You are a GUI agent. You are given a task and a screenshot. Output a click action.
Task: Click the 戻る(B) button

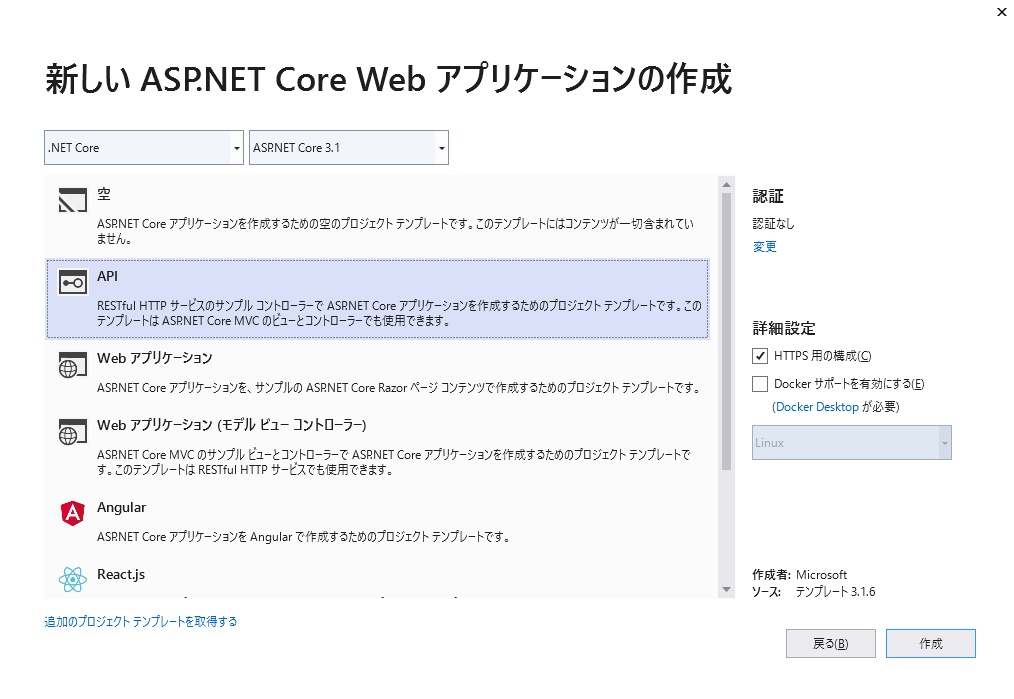(x=830, y=644)
